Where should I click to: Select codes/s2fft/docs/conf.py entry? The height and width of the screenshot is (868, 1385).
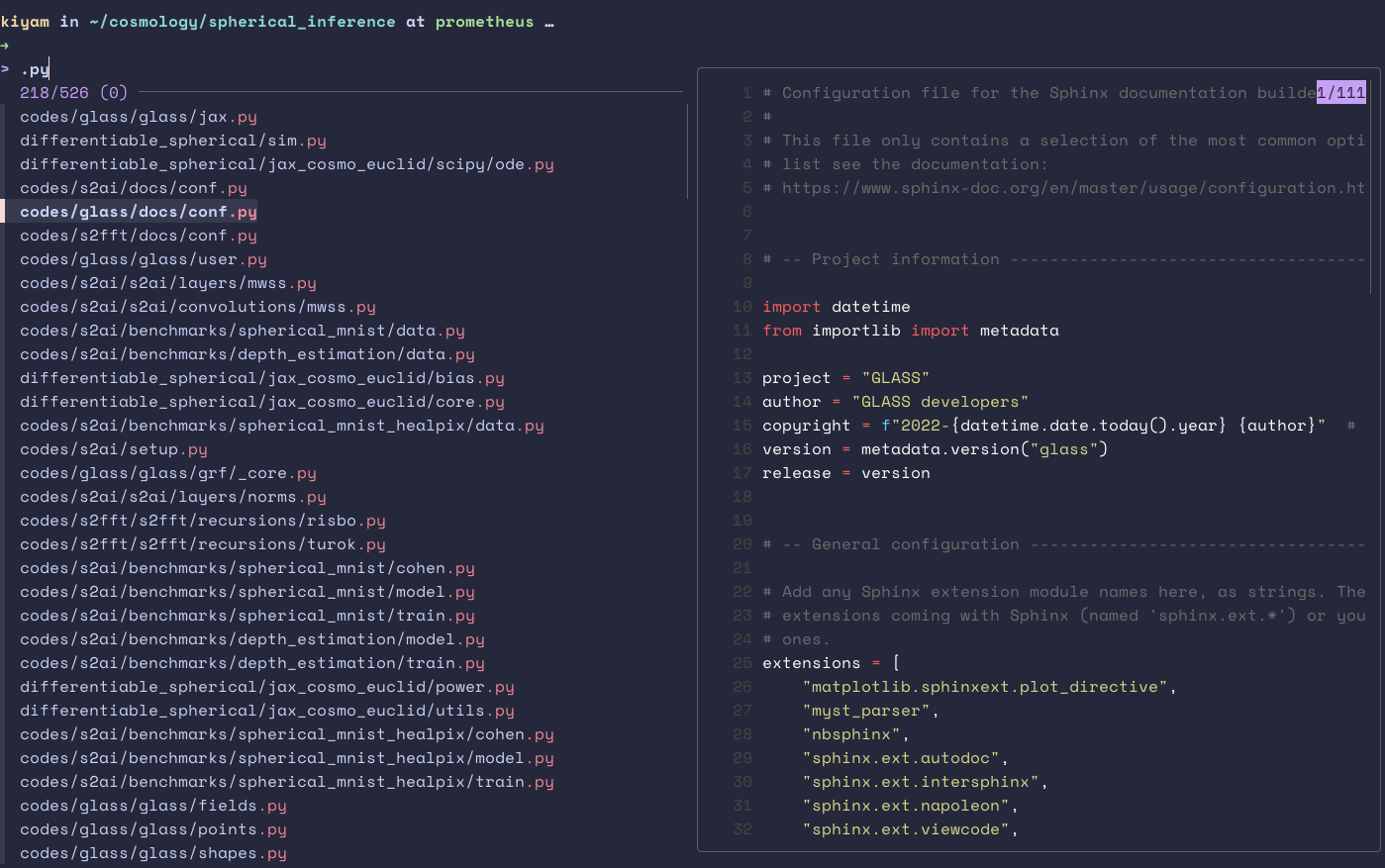139,236
